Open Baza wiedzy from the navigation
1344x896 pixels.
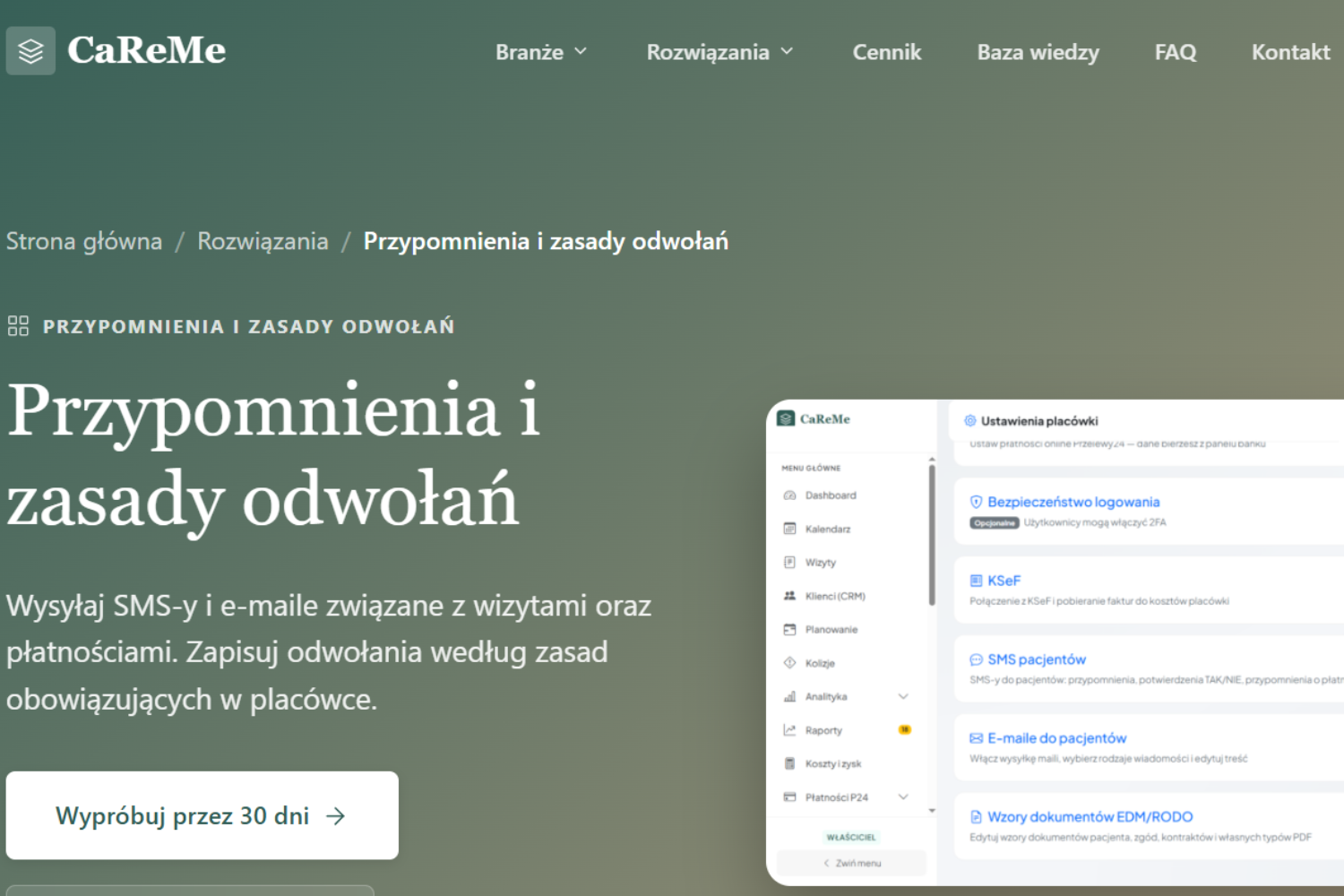click(x=1038, y=52)
